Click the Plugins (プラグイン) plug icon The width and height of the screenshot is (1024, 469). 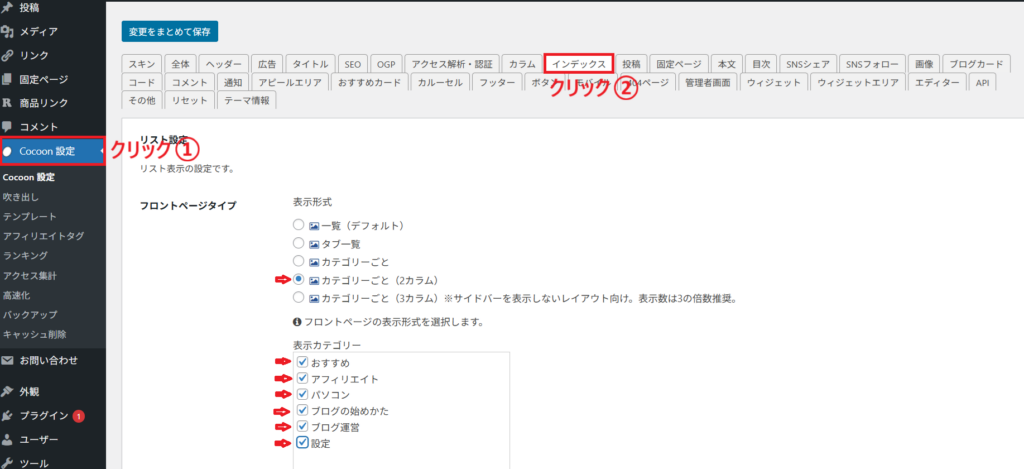click(x=8, y=416)
